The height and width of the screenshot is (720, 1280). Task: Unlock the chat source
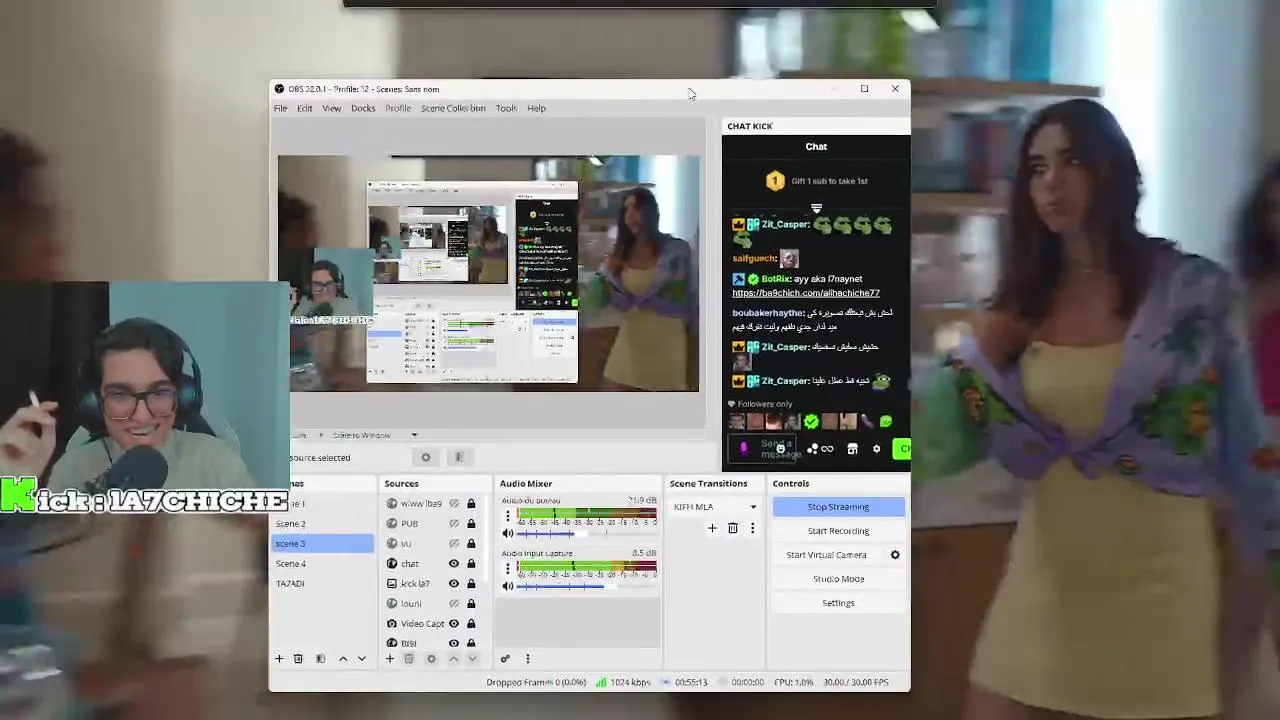[x=471, y=563]
